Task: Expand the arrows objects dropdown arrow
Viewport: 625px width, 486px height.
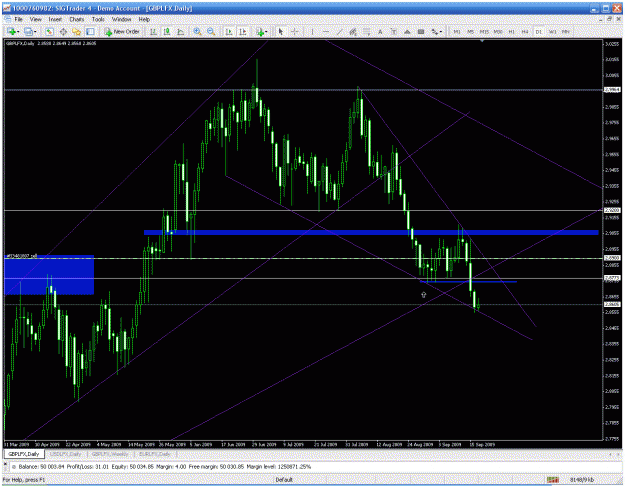Action: point(441,32)
